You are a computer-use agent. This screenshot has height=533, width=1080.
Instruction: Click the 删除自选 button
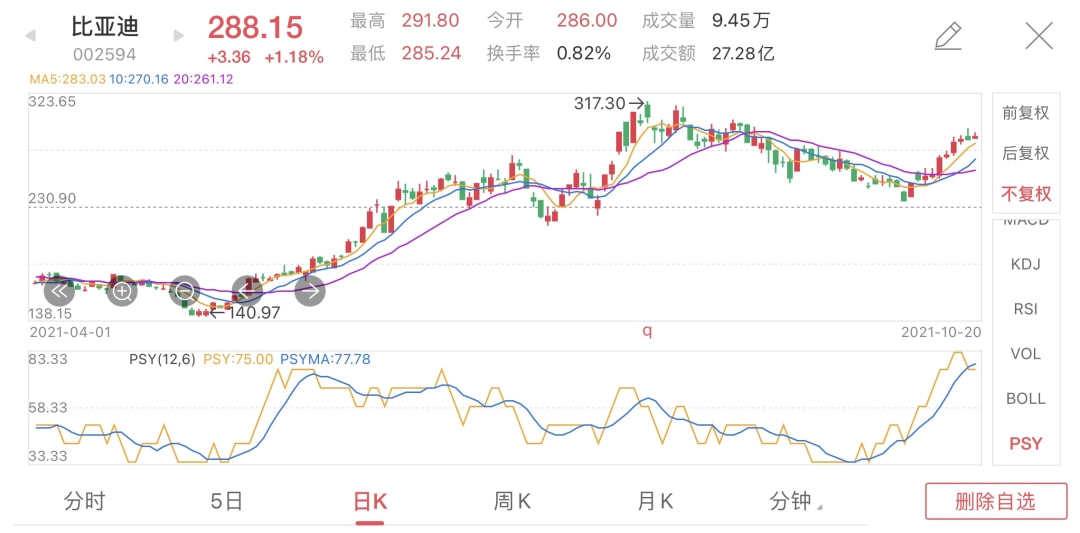995,501
